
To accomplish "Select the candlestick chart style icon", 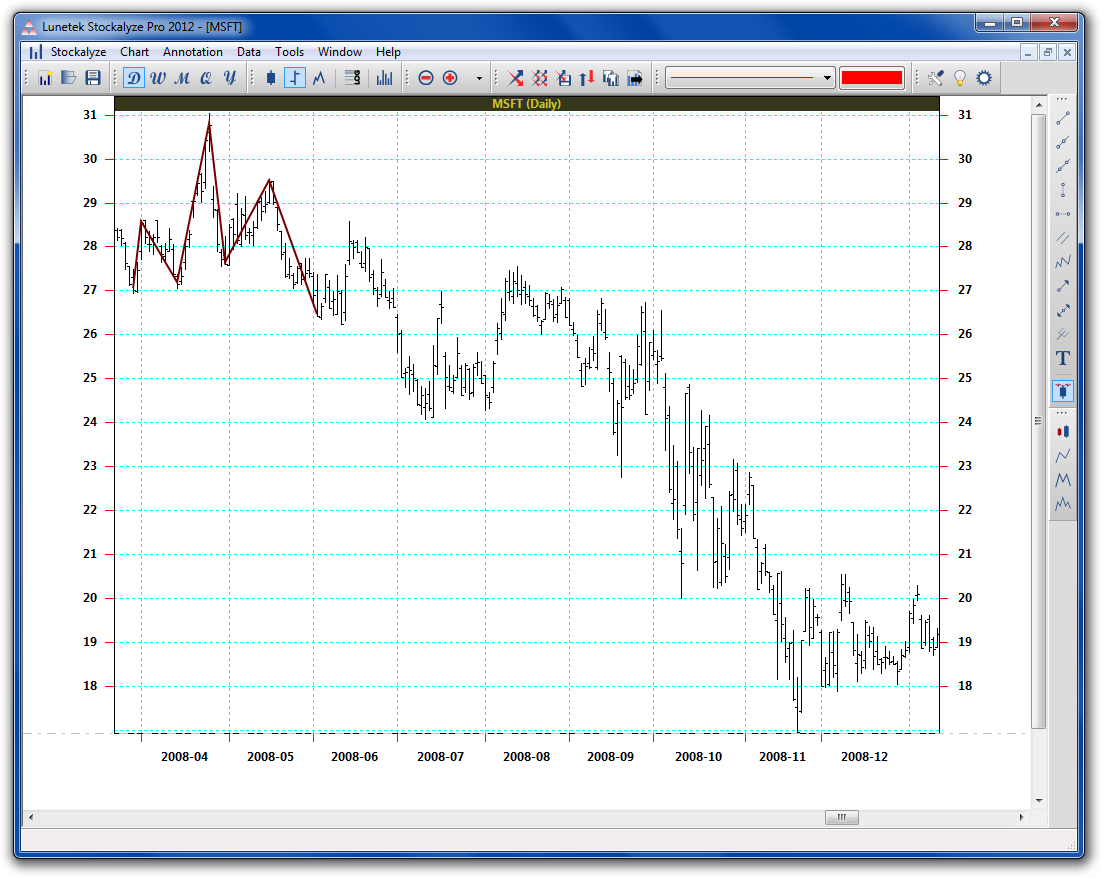I will [x=270, y=78].
